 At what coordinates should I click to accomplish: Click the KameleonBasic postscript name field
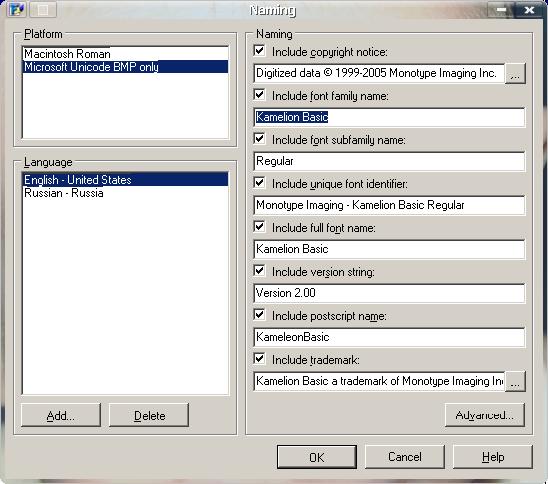389,338
